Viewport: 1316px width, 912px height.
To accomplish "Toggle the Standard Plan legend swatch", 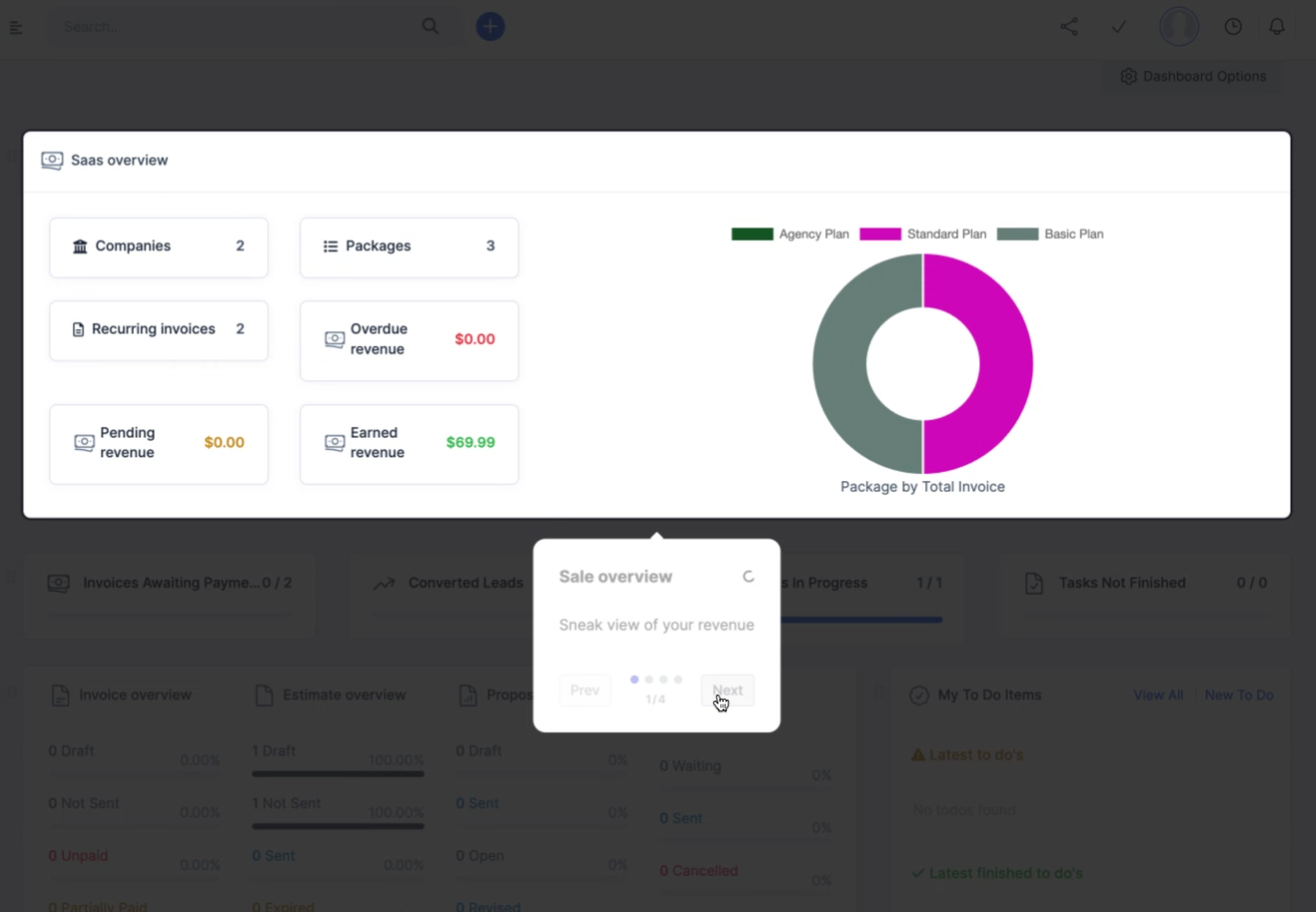I will tap(880, 234).
